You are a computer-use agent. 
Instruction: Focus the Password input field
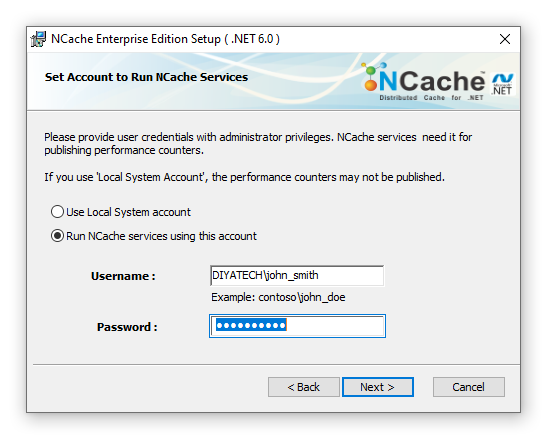(297, 326)
